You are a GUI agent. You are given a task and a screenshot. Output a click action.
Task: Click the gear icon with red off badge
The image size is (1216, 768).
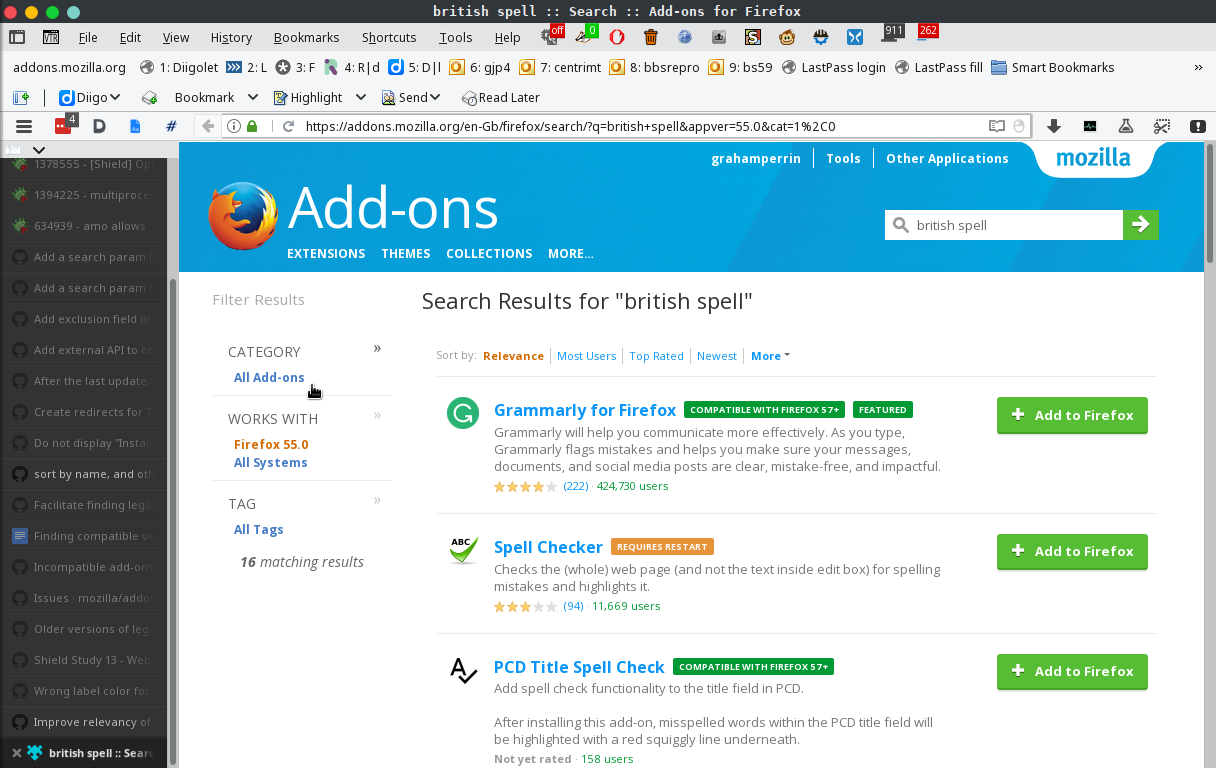pyautogui.click(x=552, y=37)
